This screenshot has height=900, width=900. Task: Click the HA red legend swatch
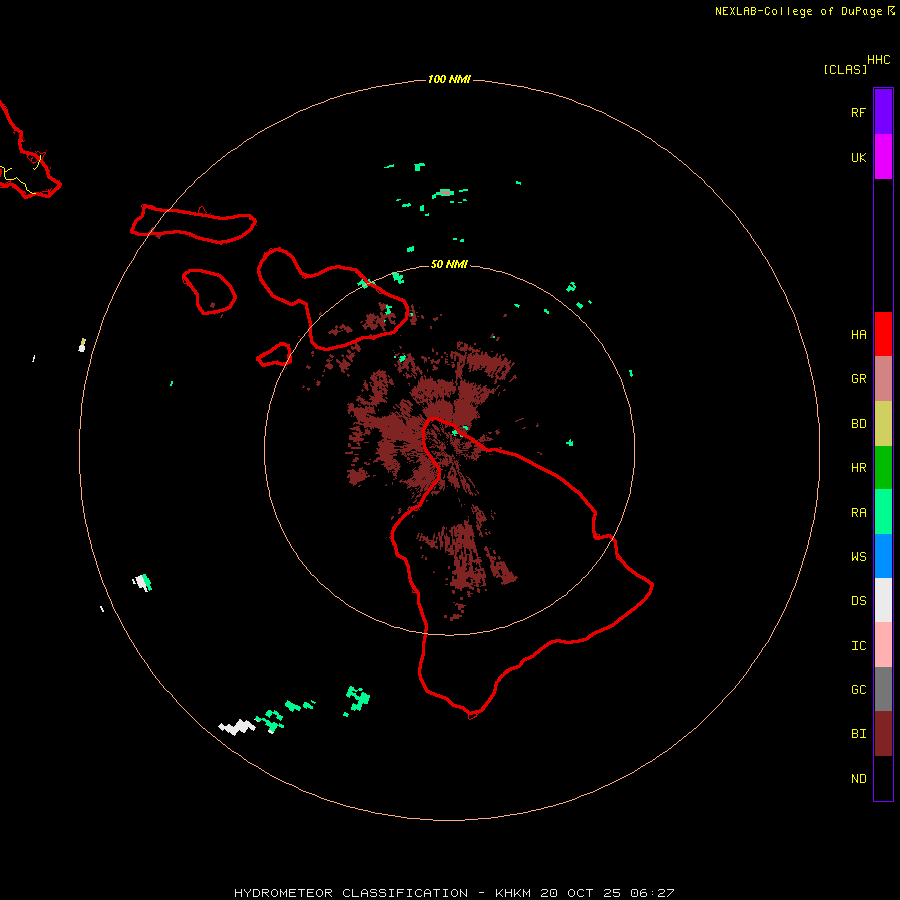[x=883, y=334]
